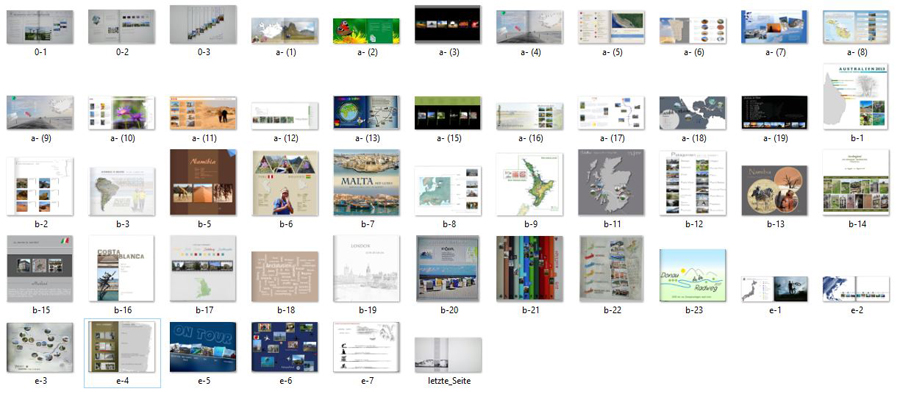Open the Costa Blanca thumbnail b-16
This screenshot has height=397, width=900.
122,268
